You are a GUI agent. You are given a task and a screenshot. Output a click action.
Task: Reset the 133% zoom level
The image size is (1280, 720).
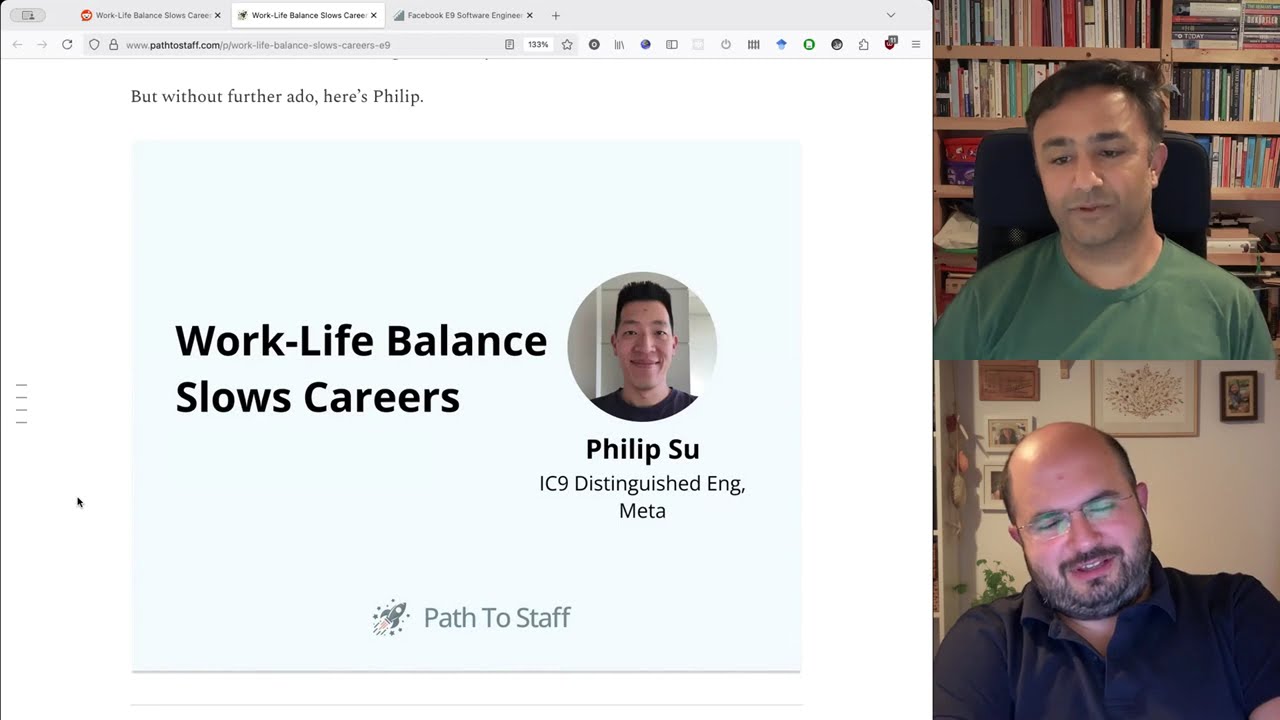click(x=538, y=45)
